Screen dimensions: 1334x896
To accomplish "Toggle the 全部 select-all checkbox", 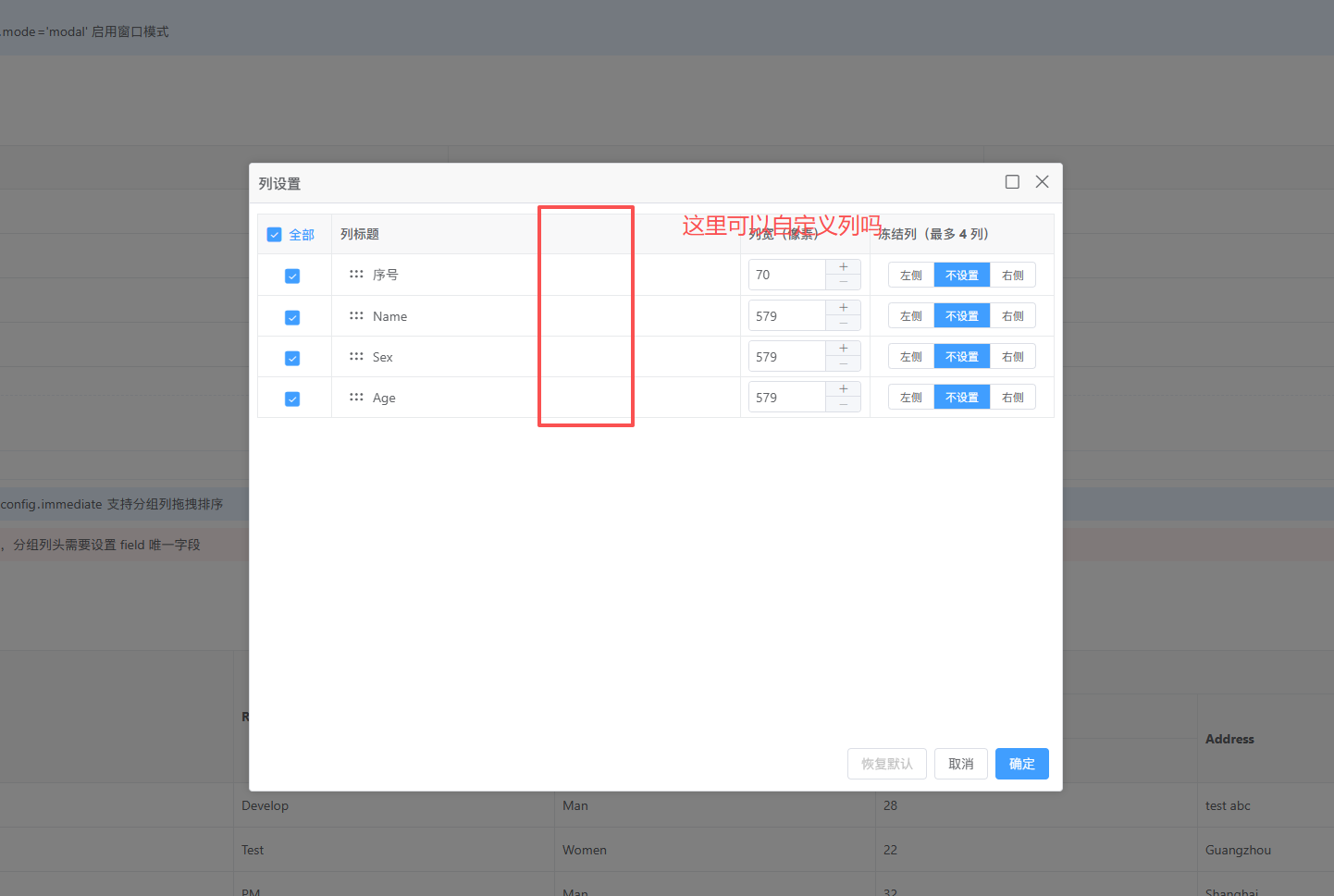I will pyautogui.click(x=275, y=235).
